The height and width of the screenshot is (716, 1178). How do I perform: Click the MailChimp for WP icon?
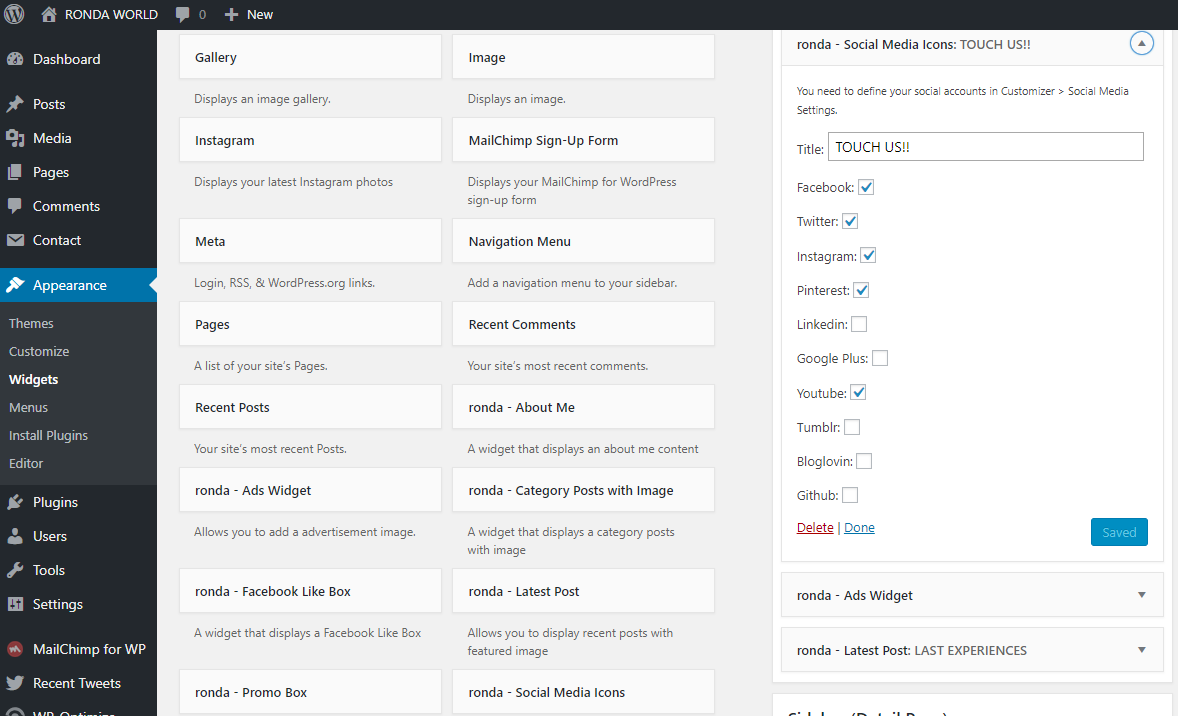coord(15,649)
